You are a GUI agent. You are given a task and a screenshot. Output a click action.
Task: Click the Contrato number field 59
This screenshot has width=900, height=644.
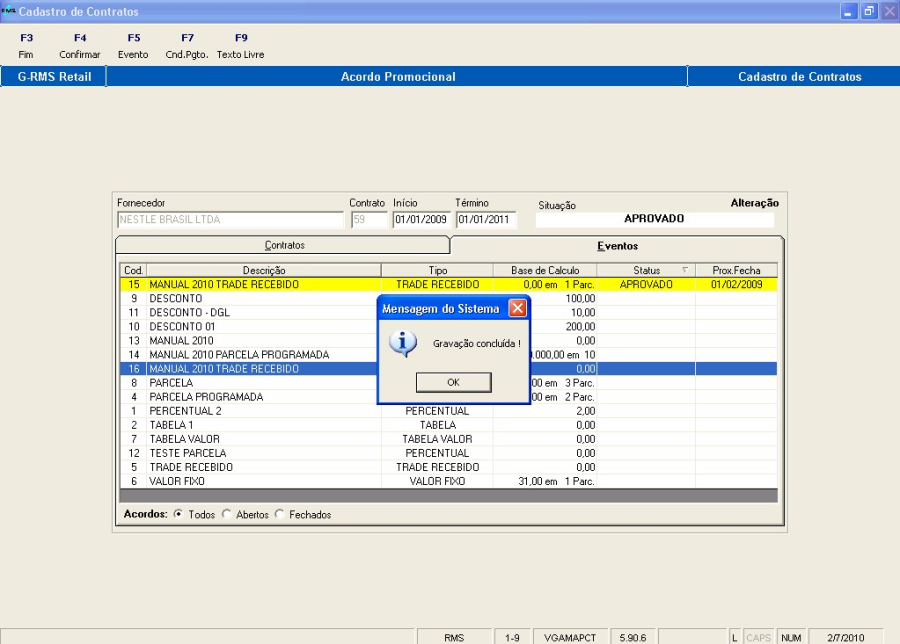[x=369, y=219]
